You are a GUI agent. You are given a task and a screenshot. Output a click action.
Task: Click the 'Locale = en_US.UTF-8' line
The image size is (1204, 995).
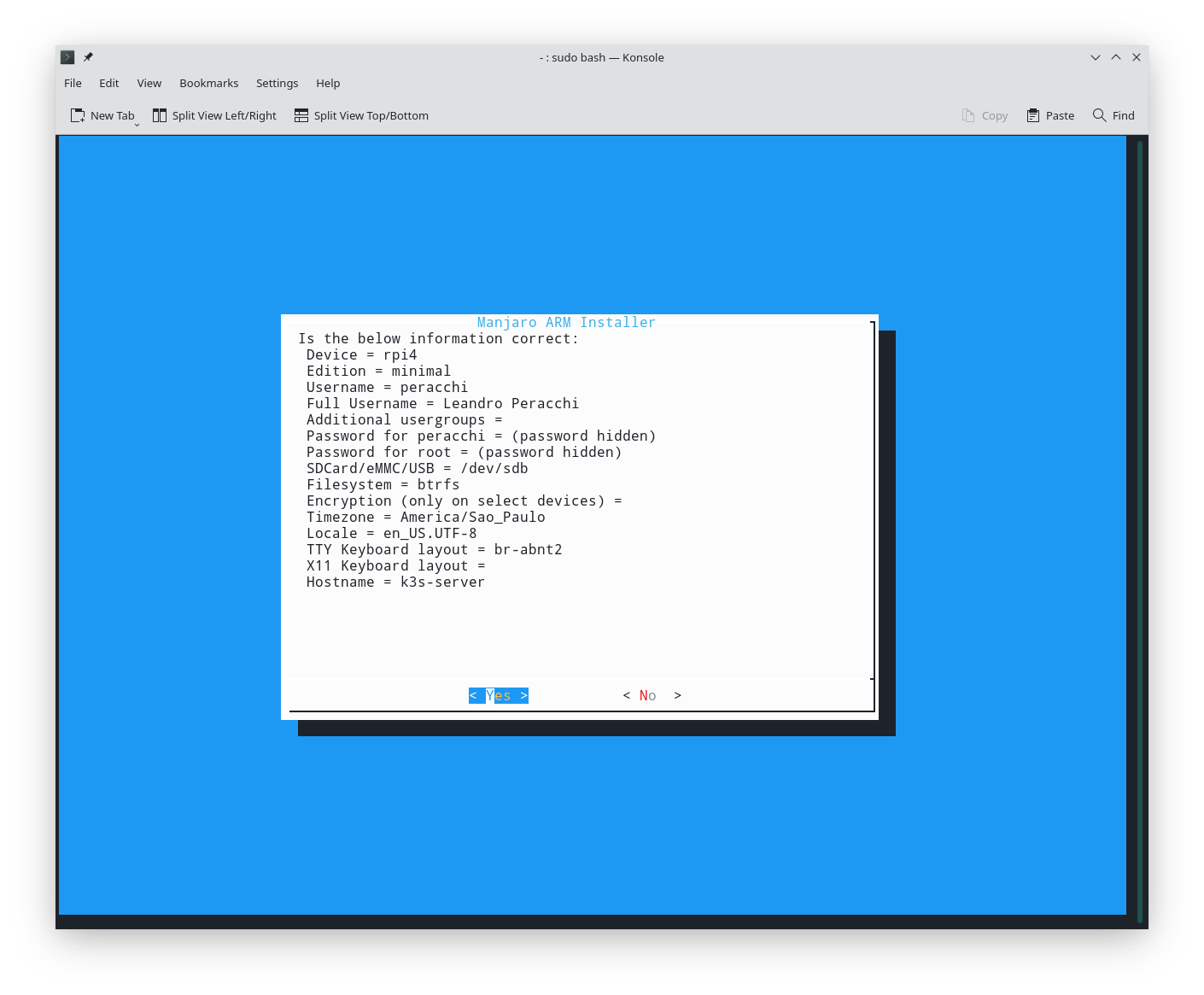click(392, 533)
